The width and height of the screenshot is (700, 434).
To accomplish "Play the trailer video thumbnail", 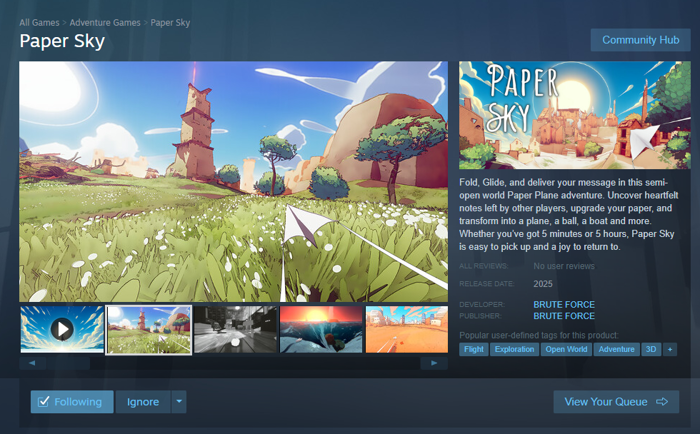I will pyautogui.click(x=62, y=330).
